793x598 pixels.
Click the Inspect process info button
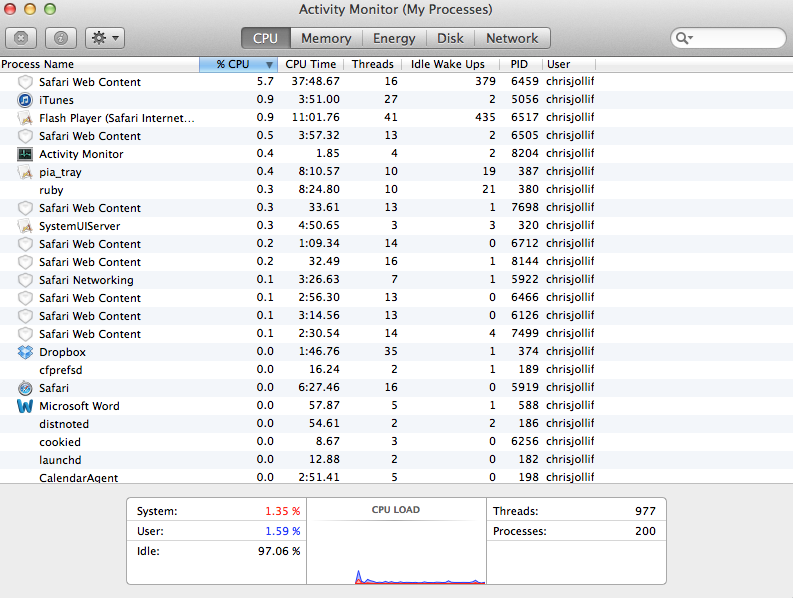coord(61,38)
